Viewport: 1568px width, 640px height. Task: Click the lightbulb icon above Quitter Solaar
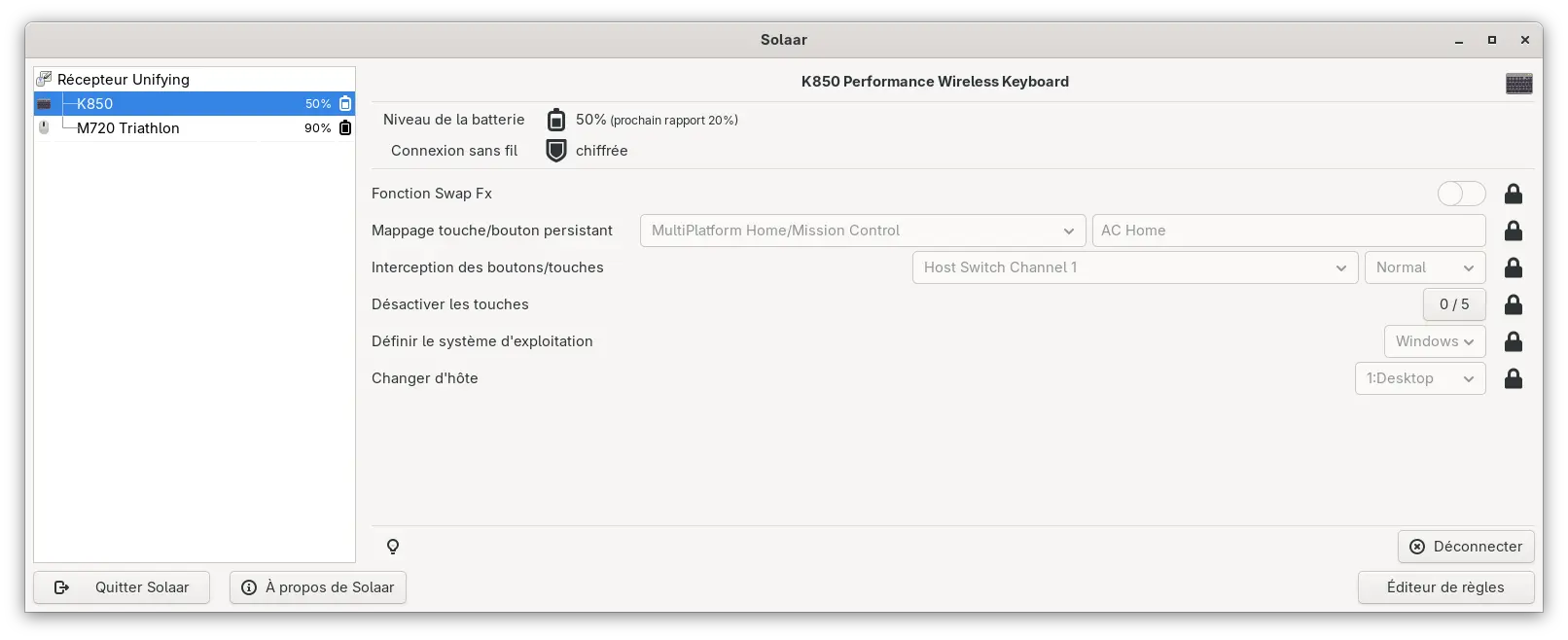[x=393, y=547]
